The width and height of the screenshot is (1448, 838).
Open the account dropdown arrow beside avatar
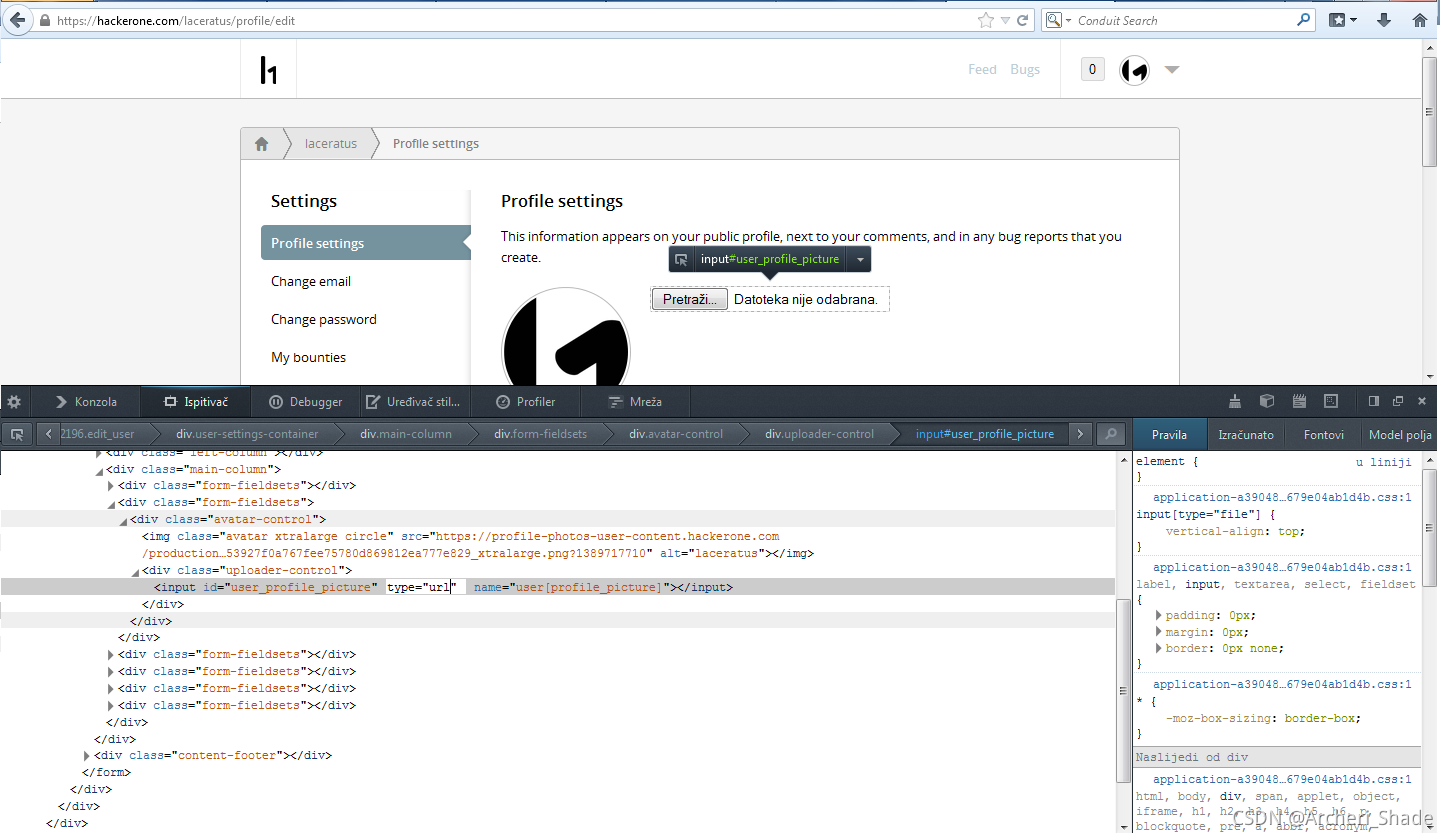(x=1172, y=70)
